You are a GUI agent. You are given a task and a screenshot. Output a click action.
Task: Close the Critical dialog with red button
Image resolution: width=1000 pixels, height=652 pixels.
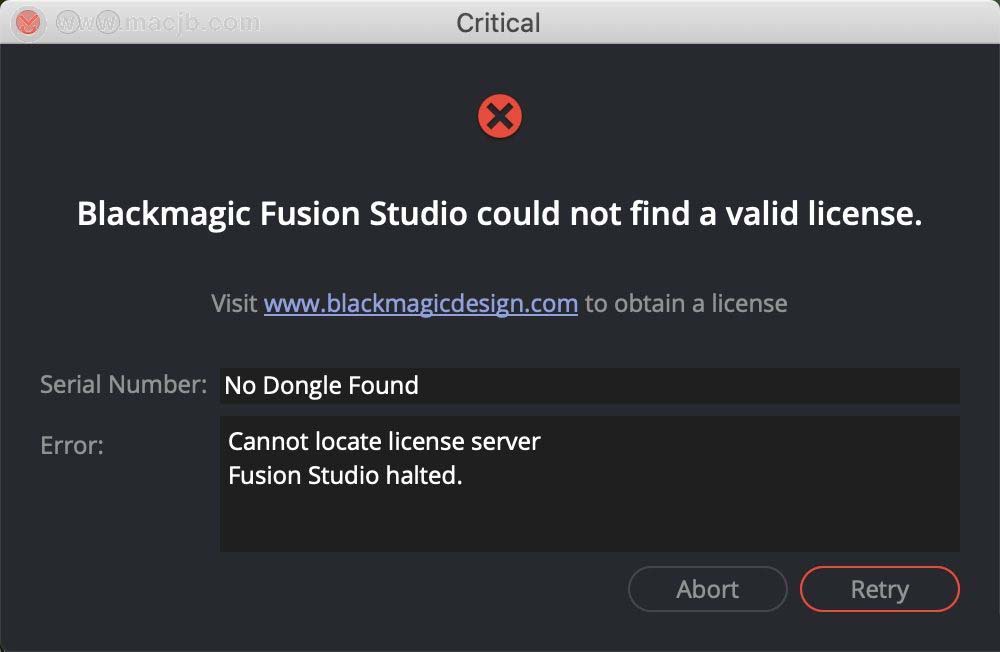(28, 23)
